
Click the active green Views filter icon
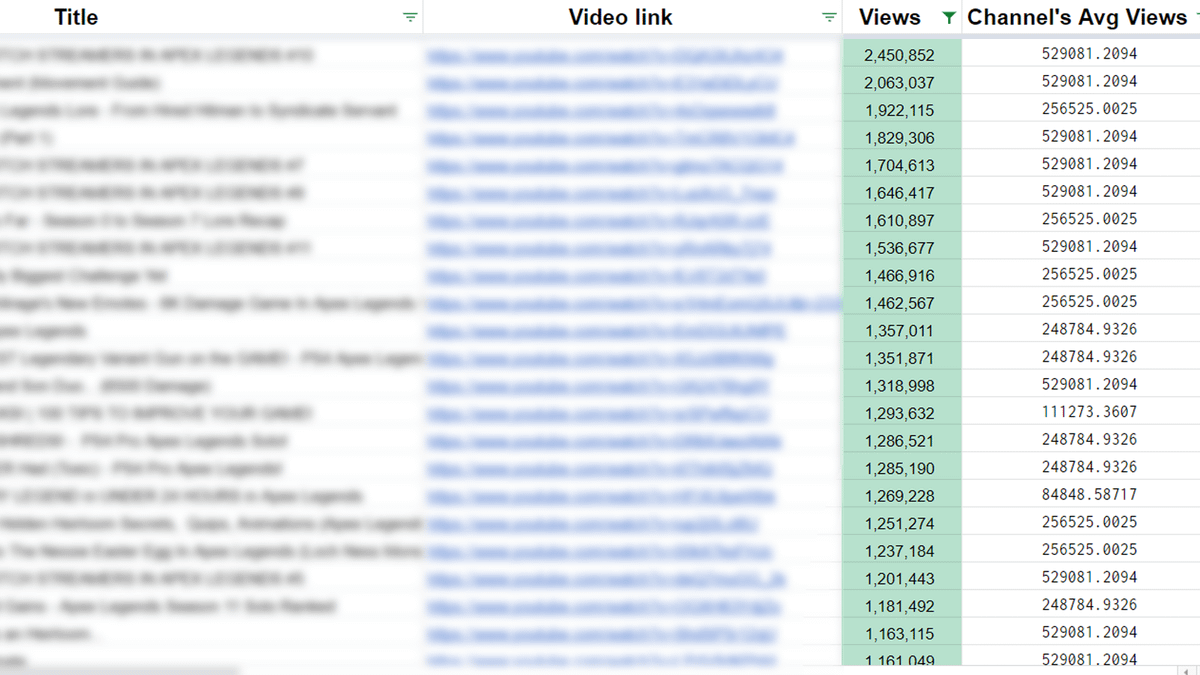[948, 18]
